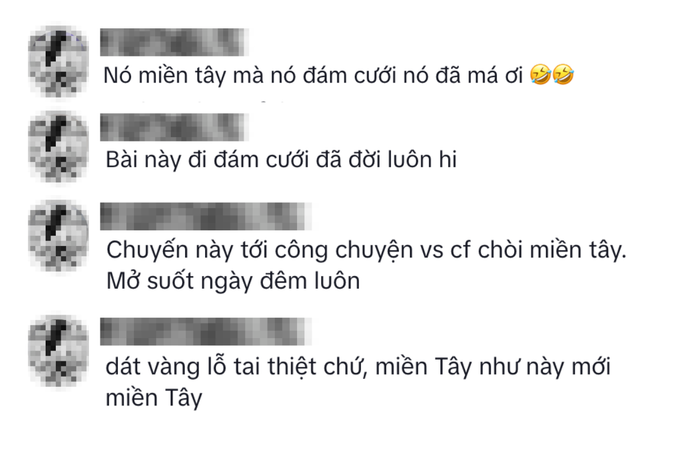Click words "má ơi" in first comment
The image size is (700, 456).
tap(495, 76)
